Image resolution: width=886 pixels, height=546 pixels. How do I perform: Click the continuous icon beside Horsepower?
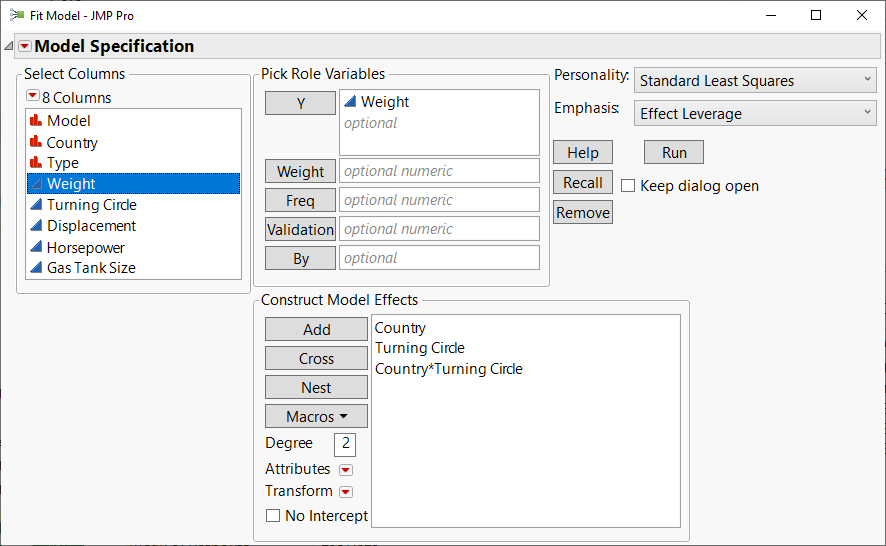point(36,247)
